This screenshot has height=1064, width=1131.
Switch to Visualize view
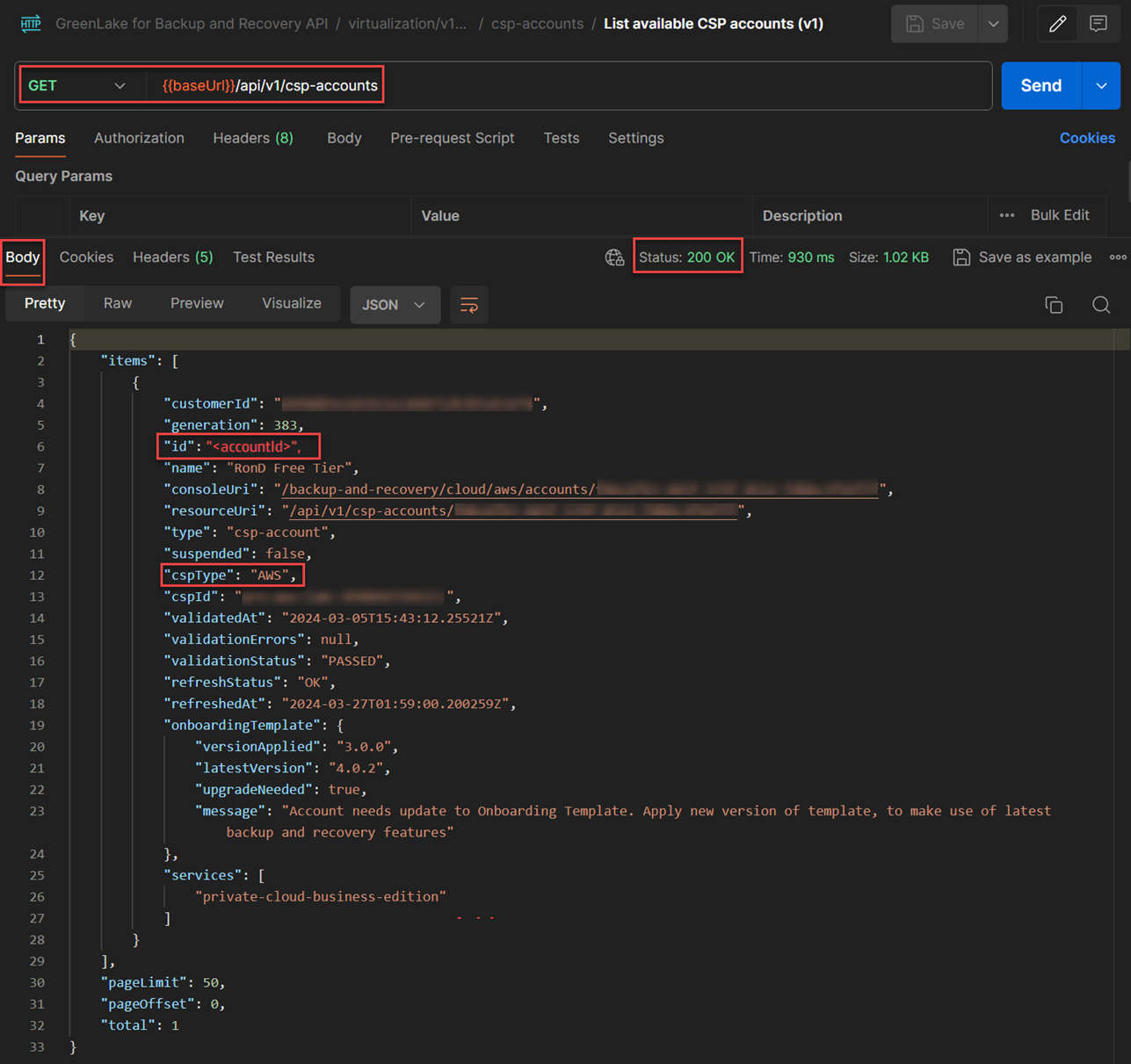(x=292, y=303)
